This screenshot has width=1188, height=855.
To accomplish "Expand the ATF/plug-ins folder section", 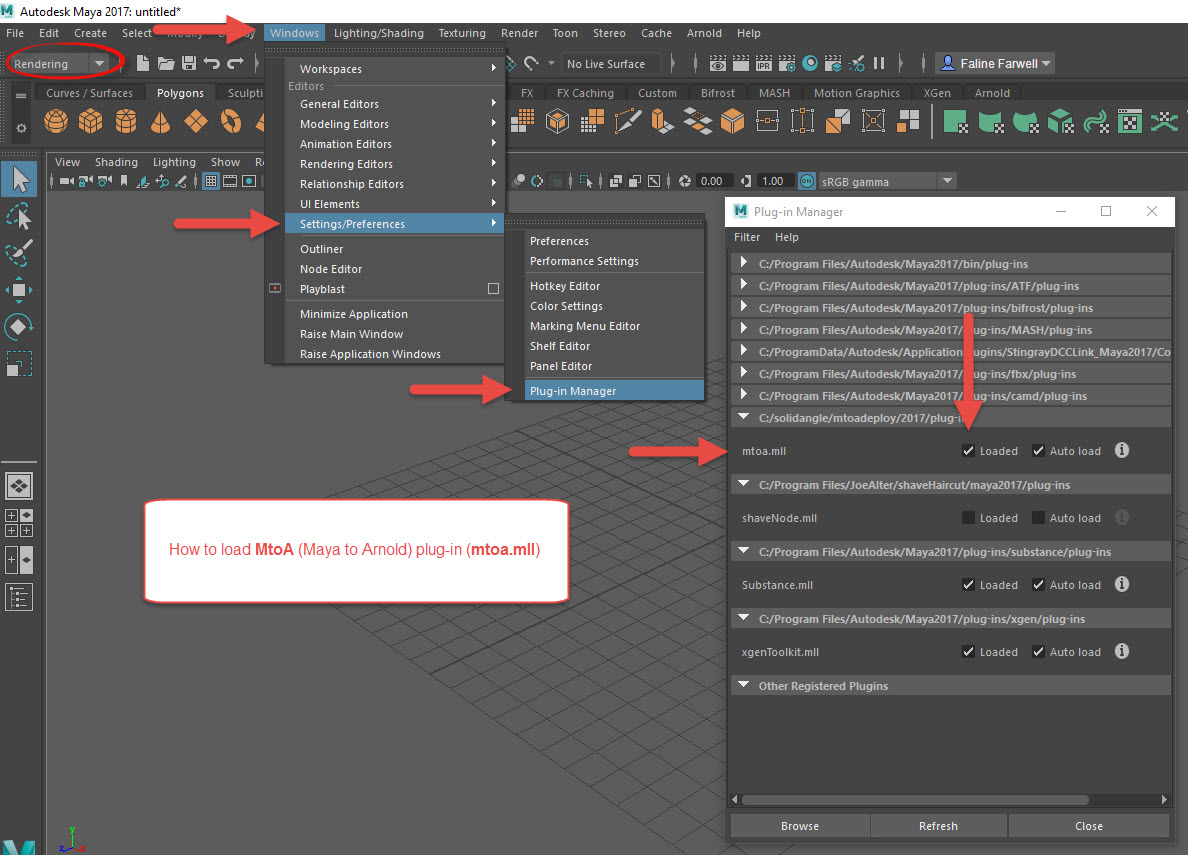I will pyautogui.click(x=744, y=285).
